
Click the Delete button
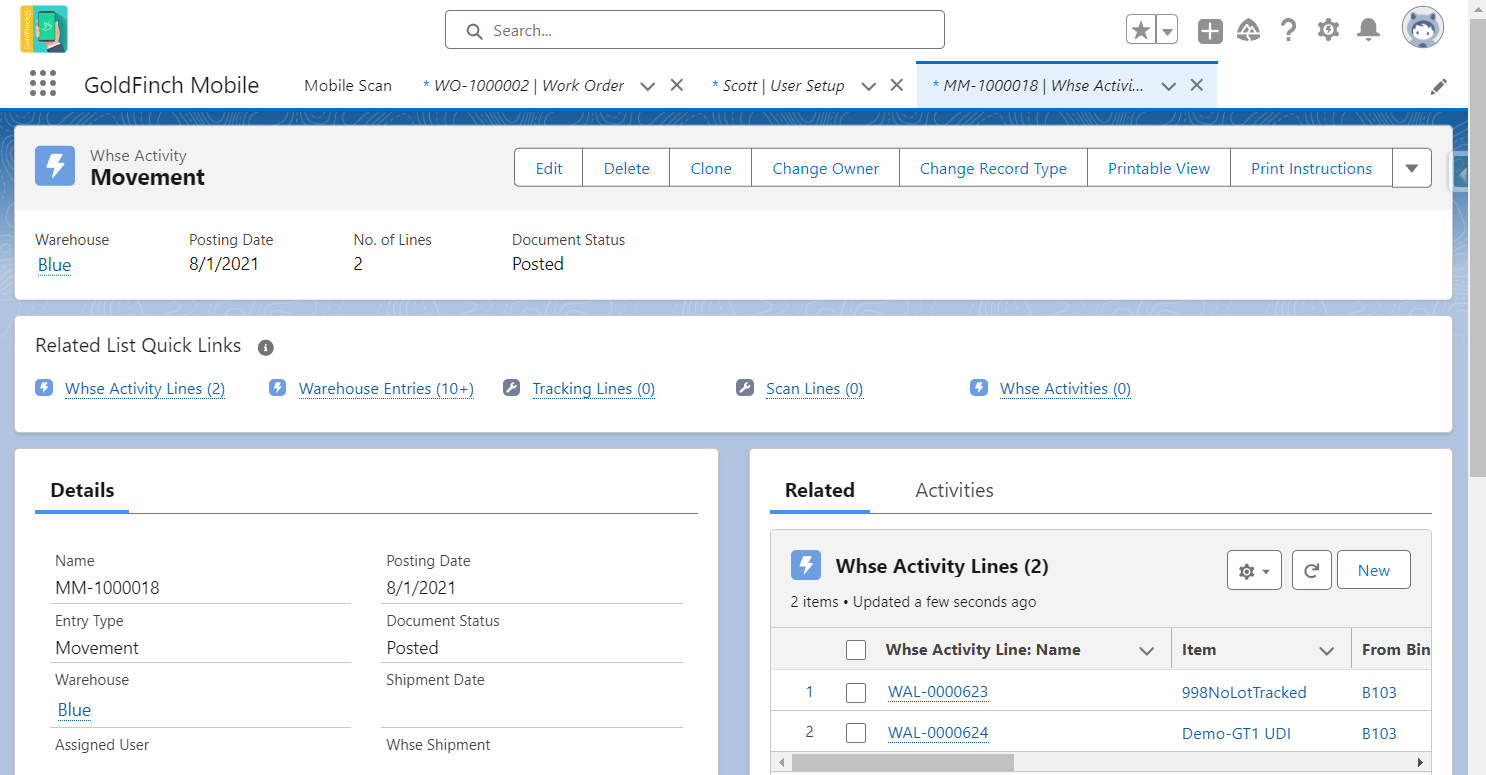coord(627,168)
